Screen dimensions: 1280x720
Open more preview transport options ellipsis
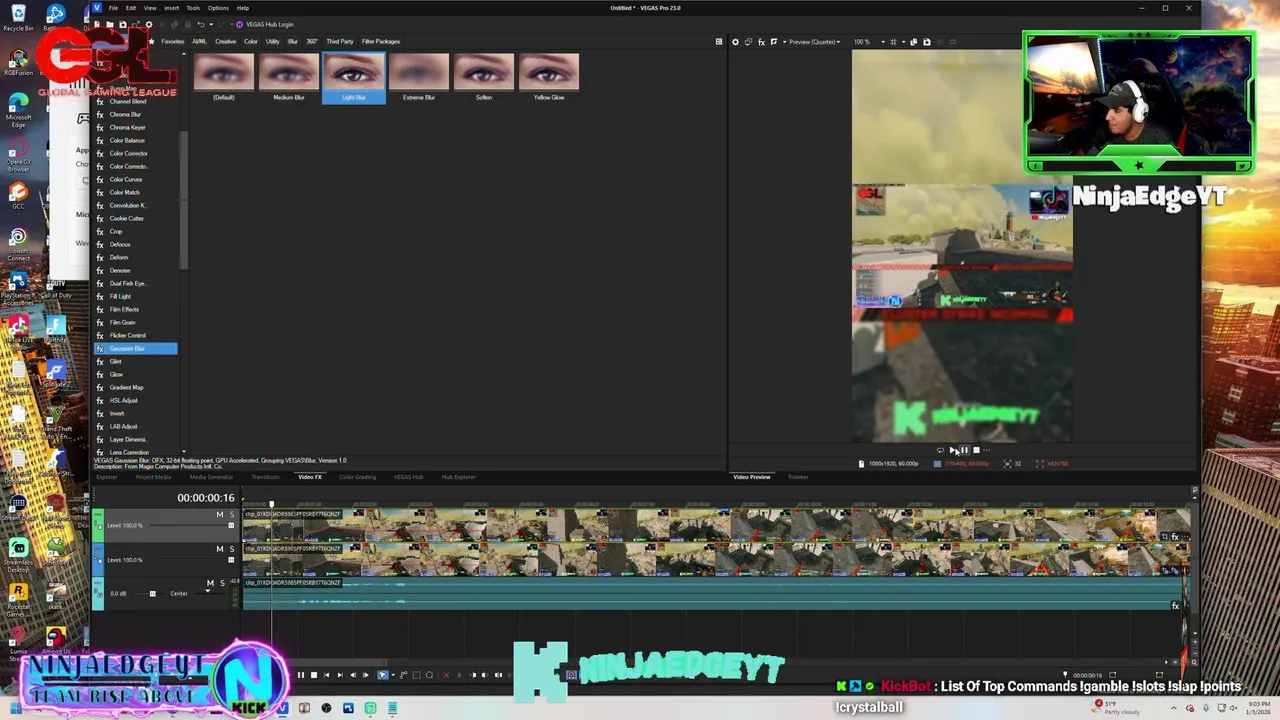[987, 450]
